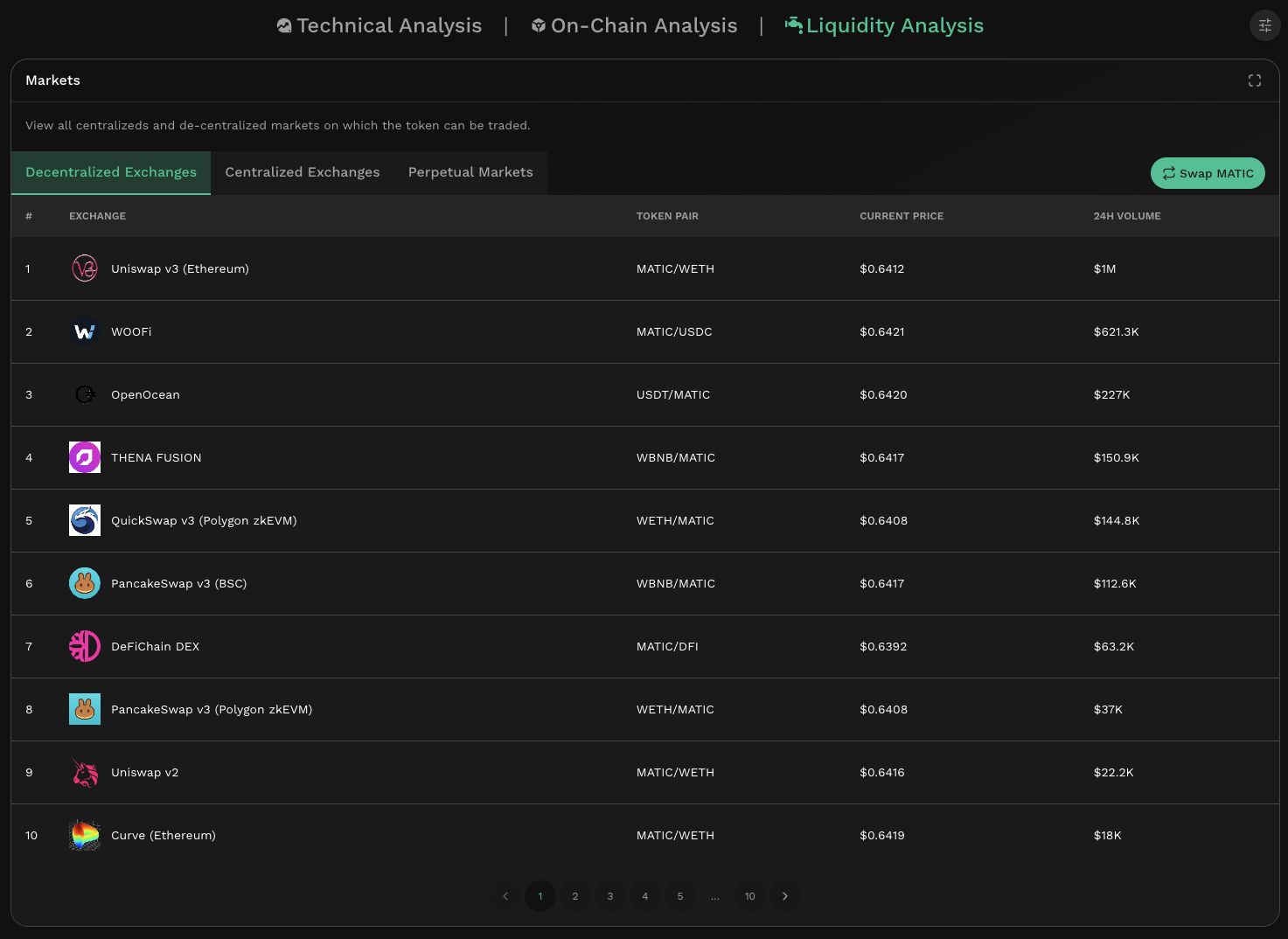Click the QuickSwap v3 dragon logo
The height and width of the screenshot is (939, 1288).
pyautogui.click(x=85, y=520)
